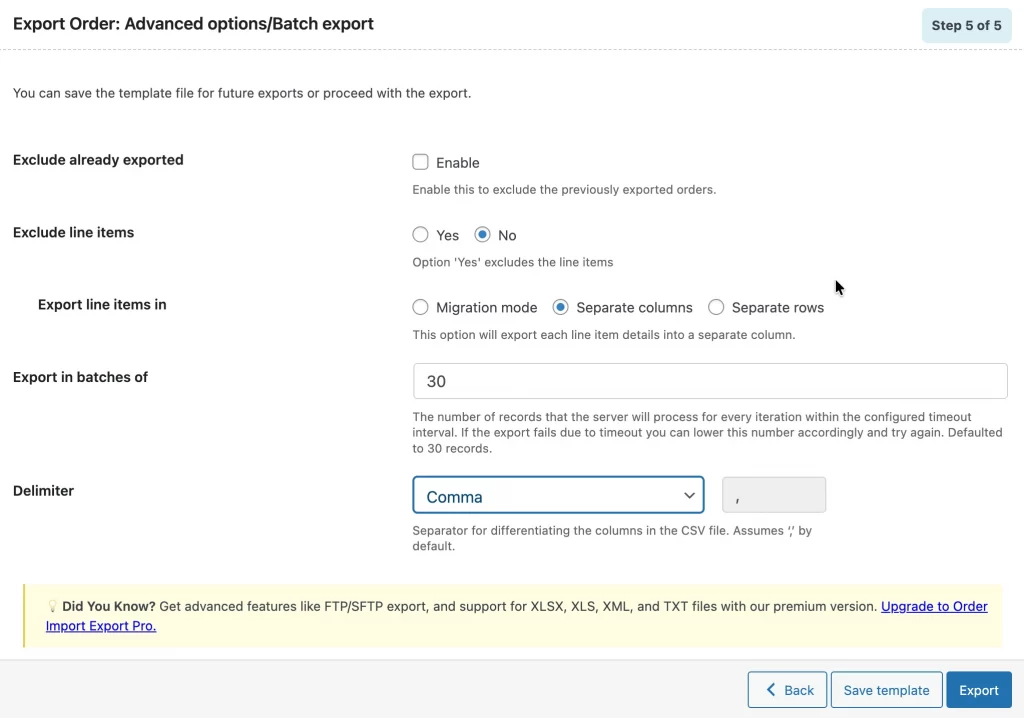1024x718 pixels.
Task: Choose Separate rows radio option
Action: pyautogui.click(x=716, y=307)
